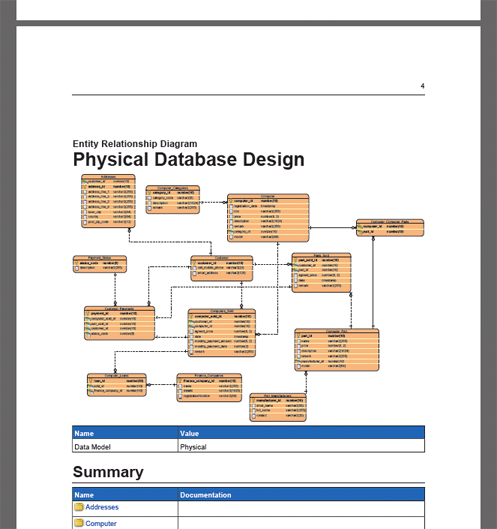Click the 'Documentation' column header
This screenshot has width=497, height=529.
click(x=301, y=495)
